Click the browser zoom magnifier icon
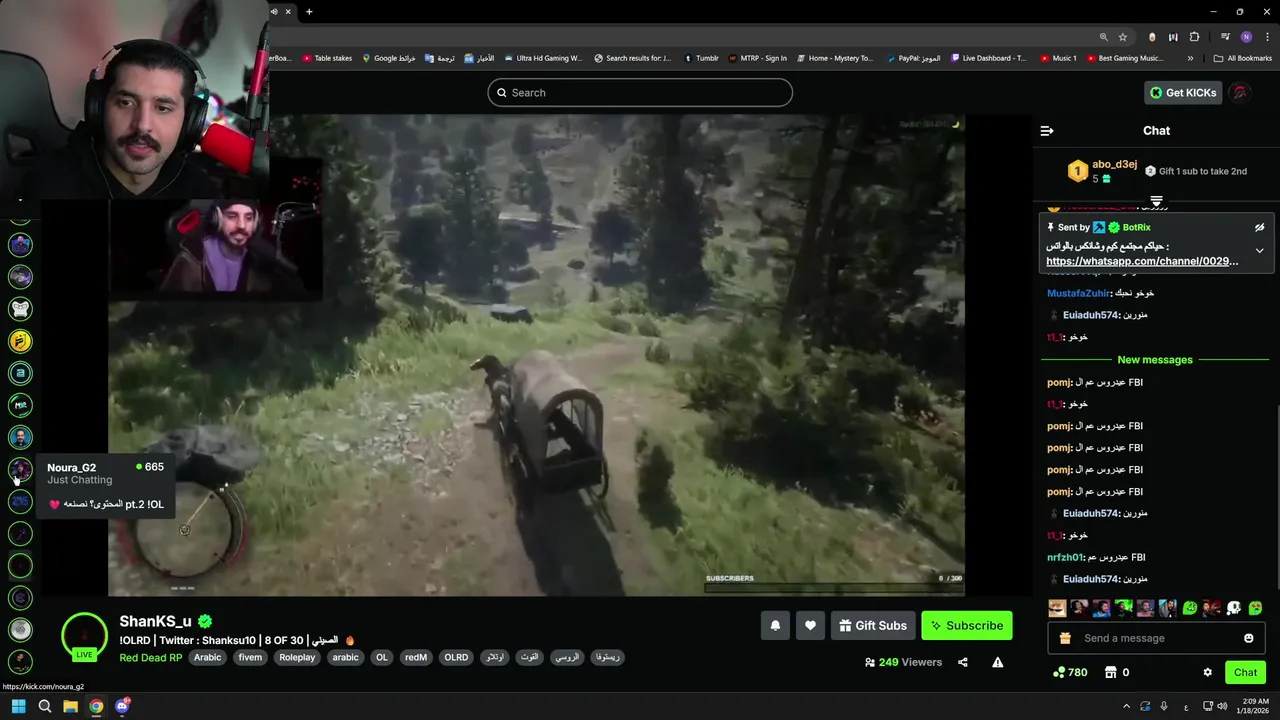This screenshot has width=1280, height=720. (1104, 37)
